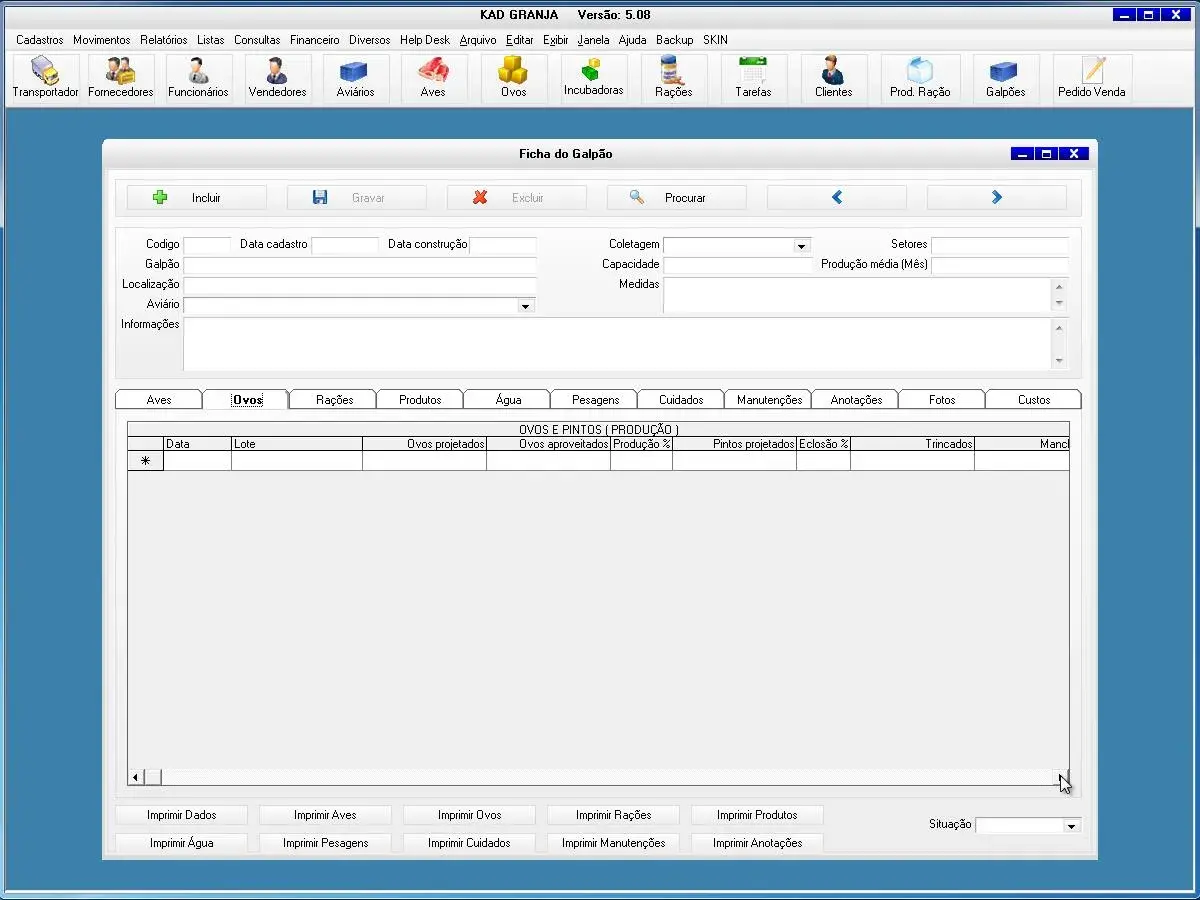Viewport: 1200px width, 900px height.
Task: Switch to the Manutenções tab
Action: 769,400
